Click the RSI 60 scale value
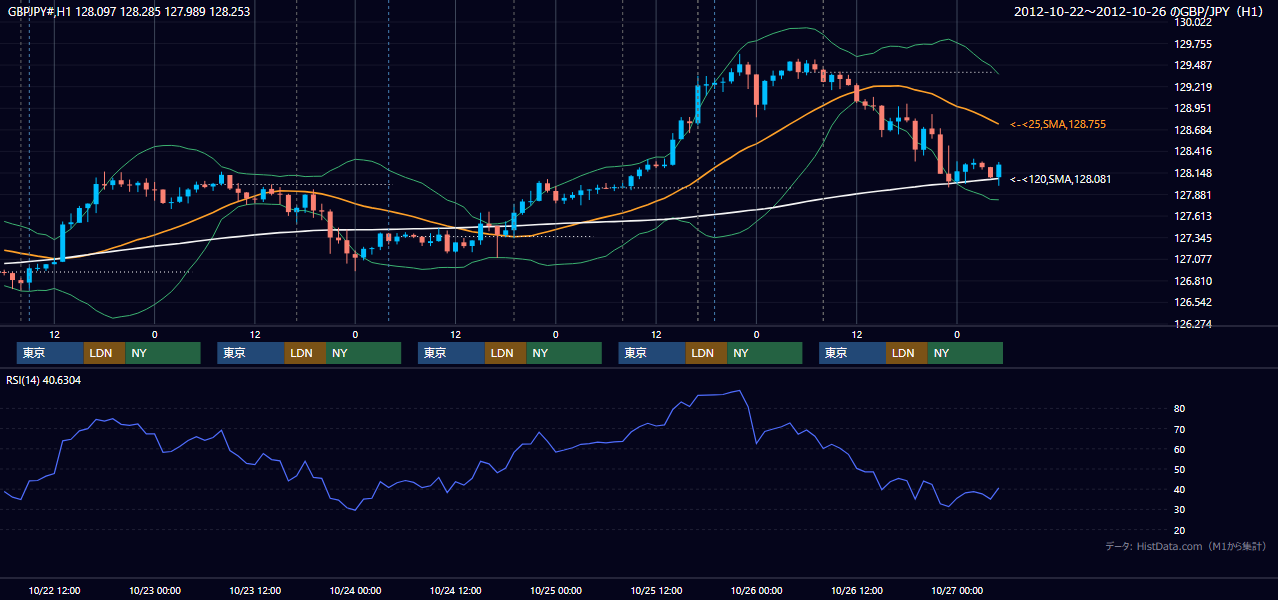This screenshot has height=600, width=1278. pyautogui.click(x=1180, y=449)
